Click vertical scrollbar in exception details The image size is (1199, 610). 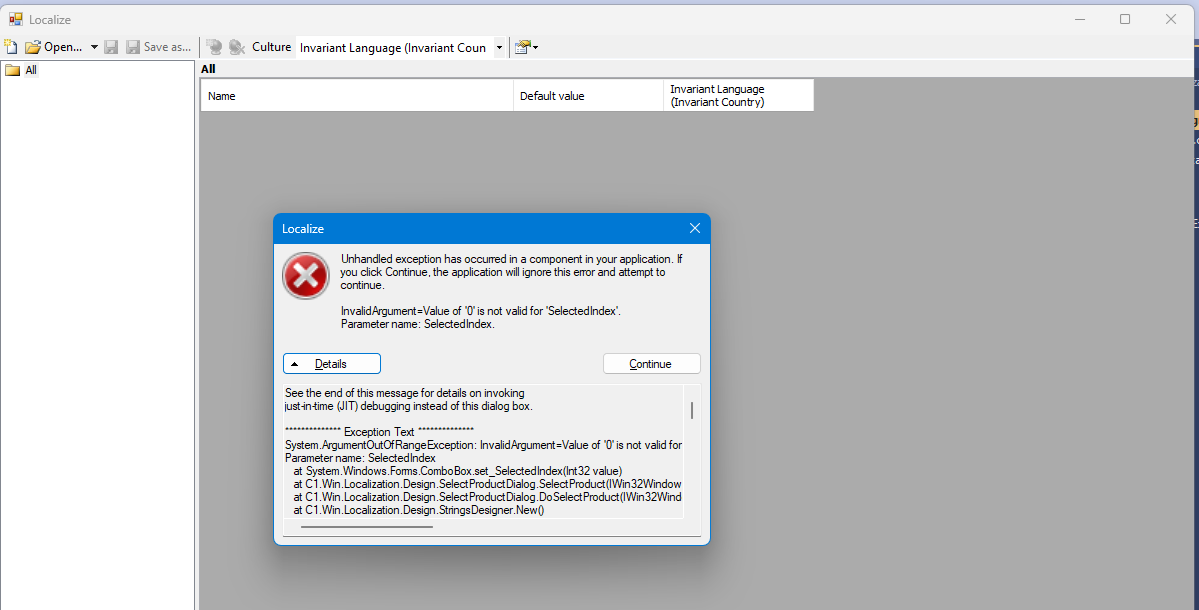point(691,411)
